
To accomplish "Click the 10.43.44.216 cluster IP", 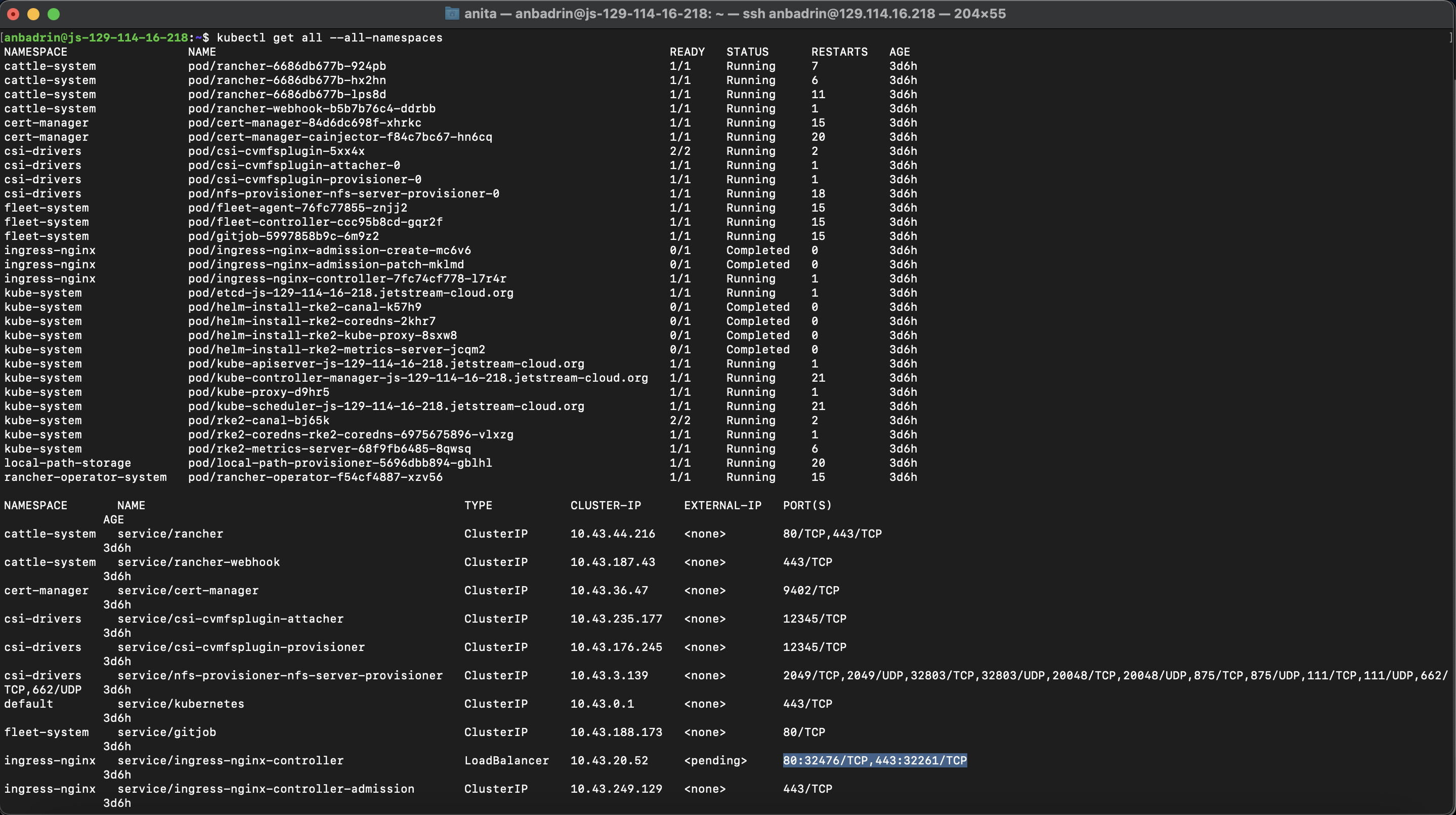I will click(612, 534).
